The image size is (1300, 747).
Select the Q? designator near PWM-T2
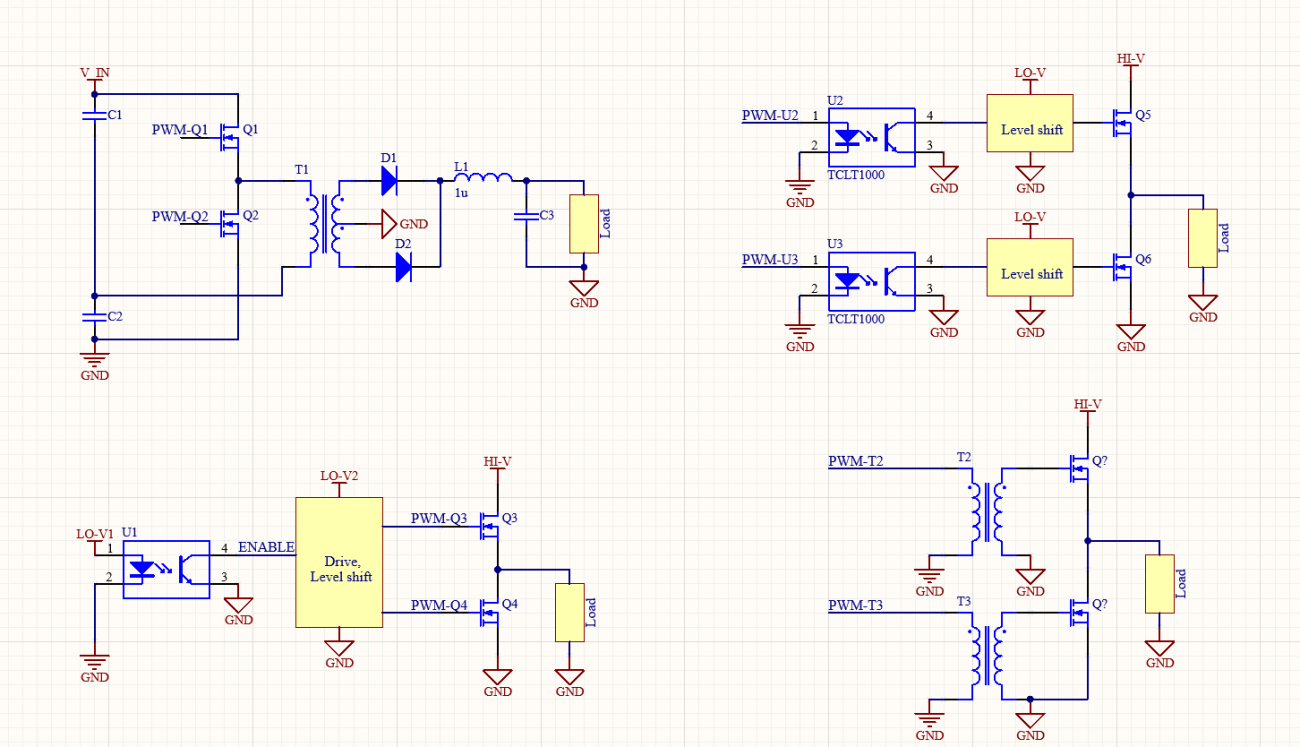click(x=1101, y=461)
